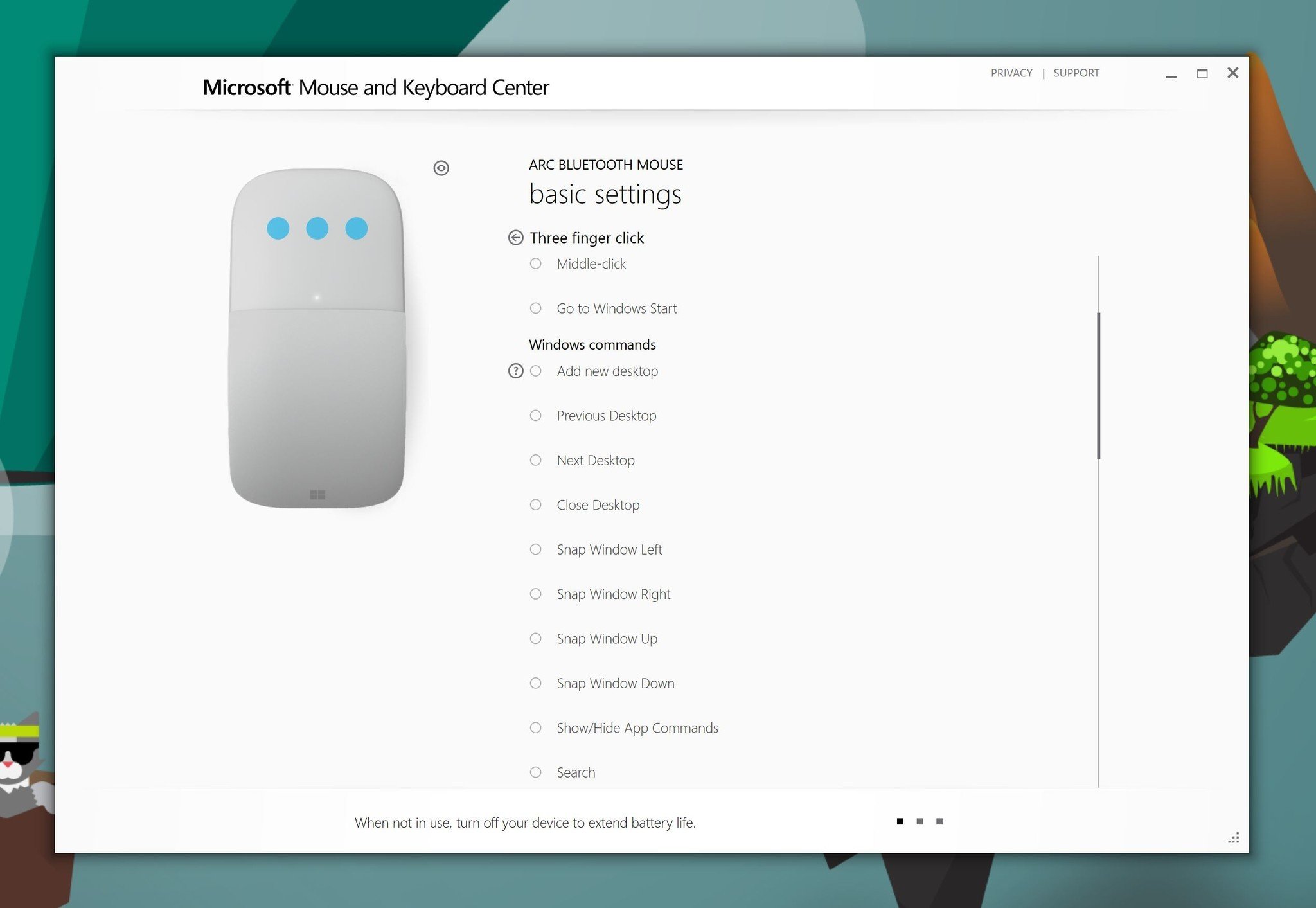This screenshot has width=1316, height=908.
Task: Click the target icon next to mouse image
Action: 441,168
